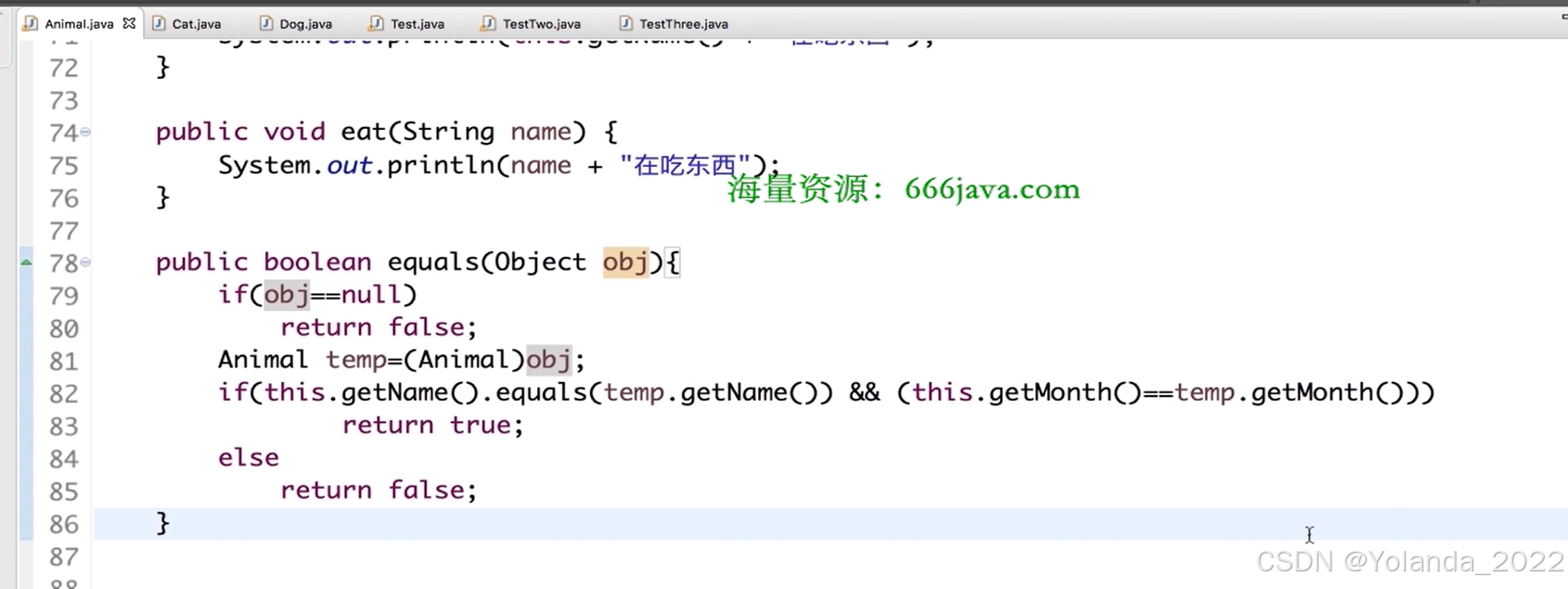The height and width of the screenshot is (589, 1568).
Task: Click return false on line 85
Action: click(x=379, y=490)
